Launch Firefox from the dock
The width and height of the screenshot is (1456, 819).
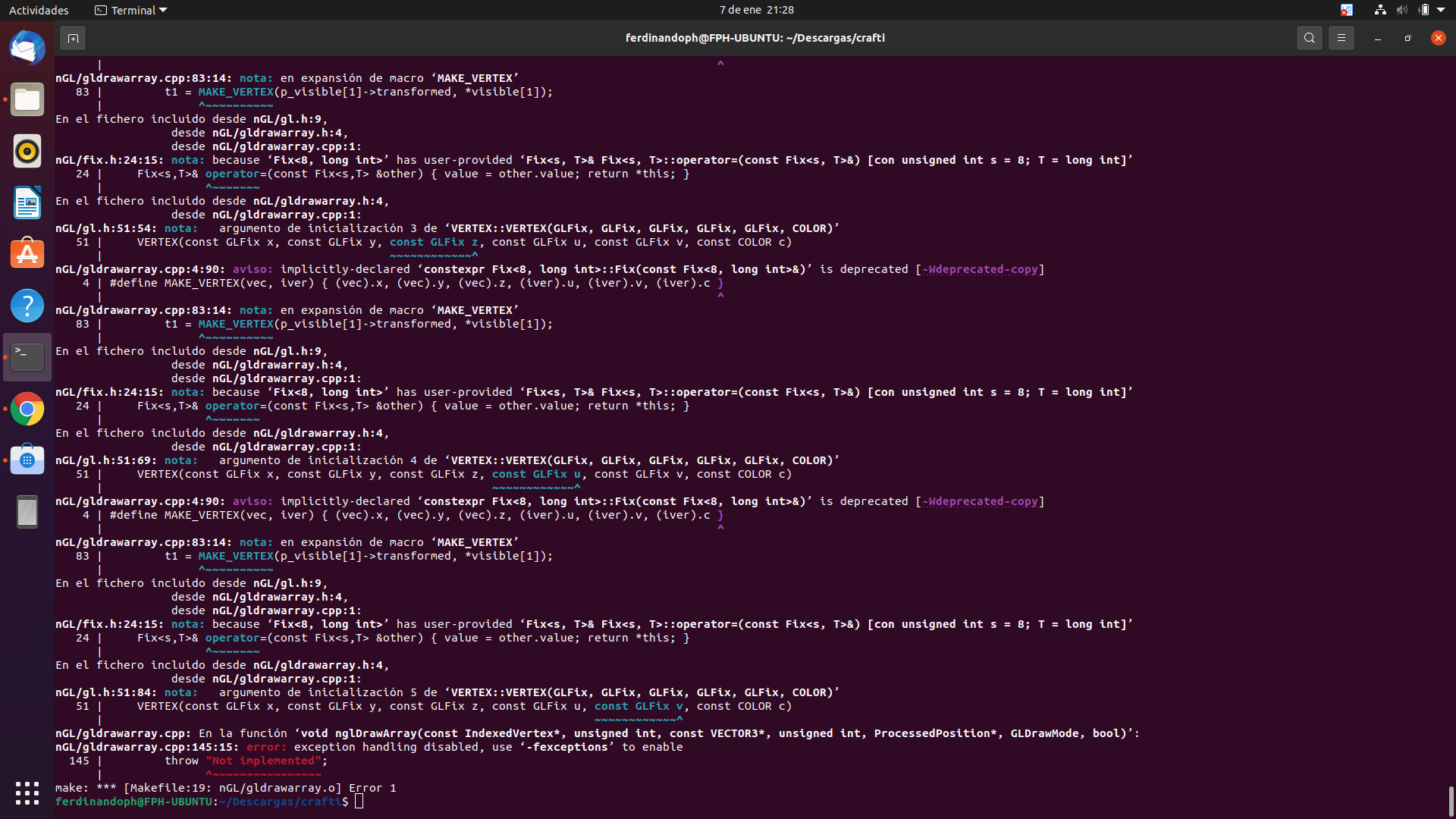27,47
